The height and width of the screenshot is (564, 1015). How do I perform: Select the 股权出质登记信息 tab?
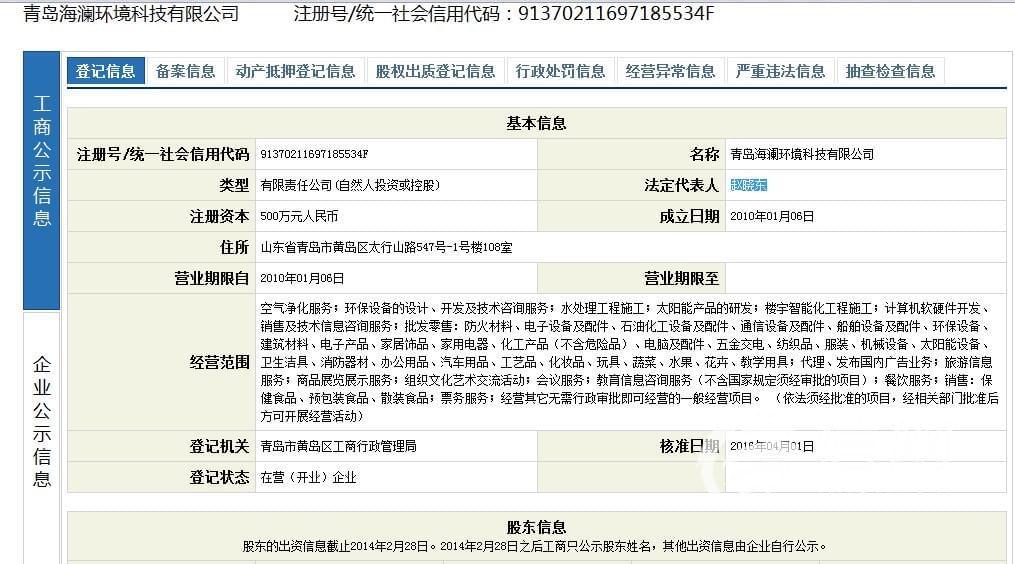tap(436, 71)
